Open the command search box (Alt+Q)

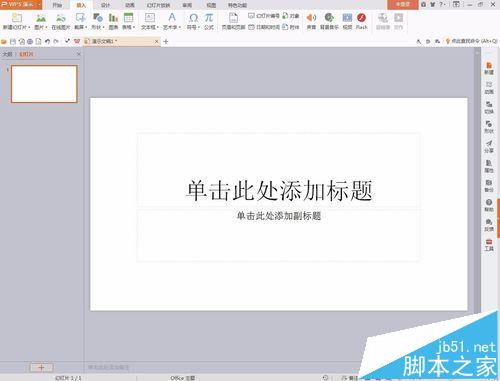[472, 41]
